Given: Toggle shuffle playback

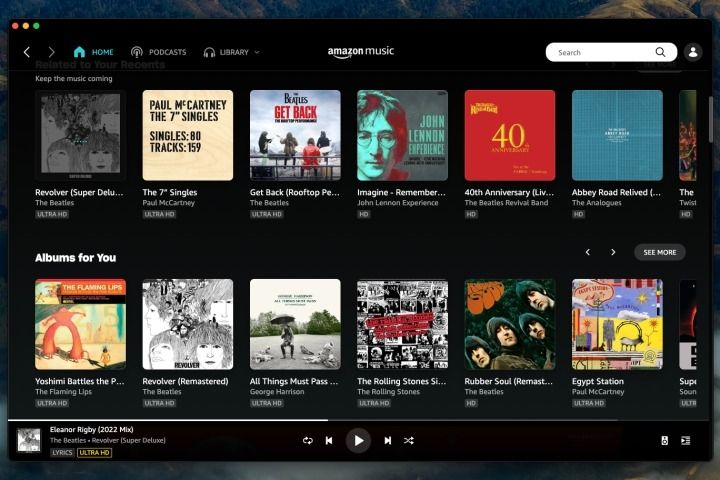Looking at the screenshot, I should coord(409,440).
